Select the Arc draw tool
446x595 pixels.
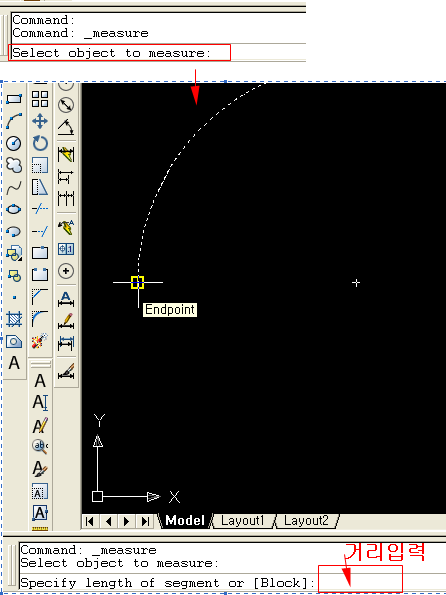point(14,121)
